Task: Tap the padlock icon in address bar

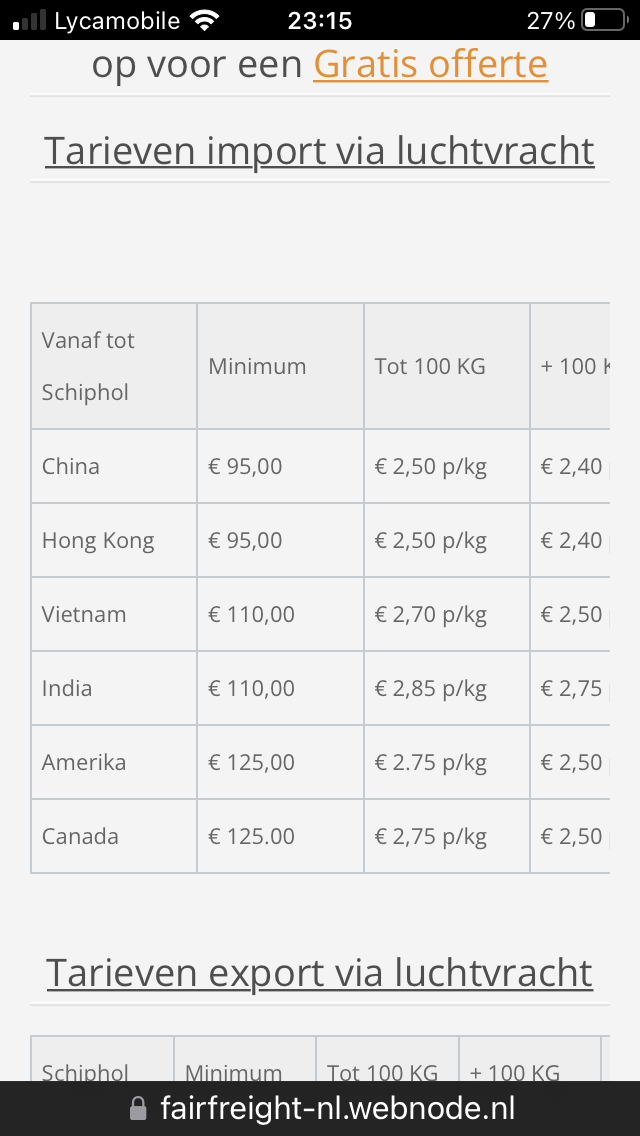Action: 138,1109
